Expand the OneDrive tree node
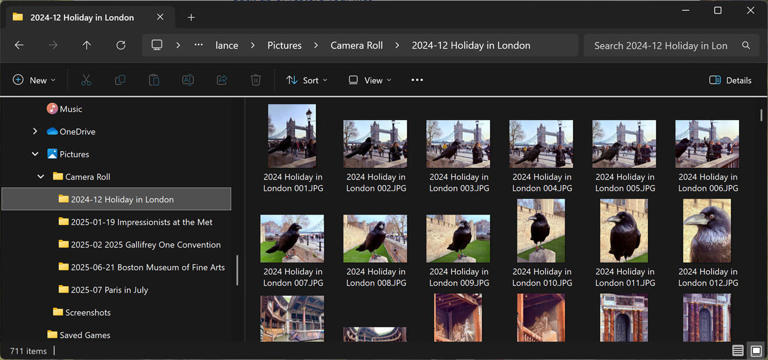 34,131
